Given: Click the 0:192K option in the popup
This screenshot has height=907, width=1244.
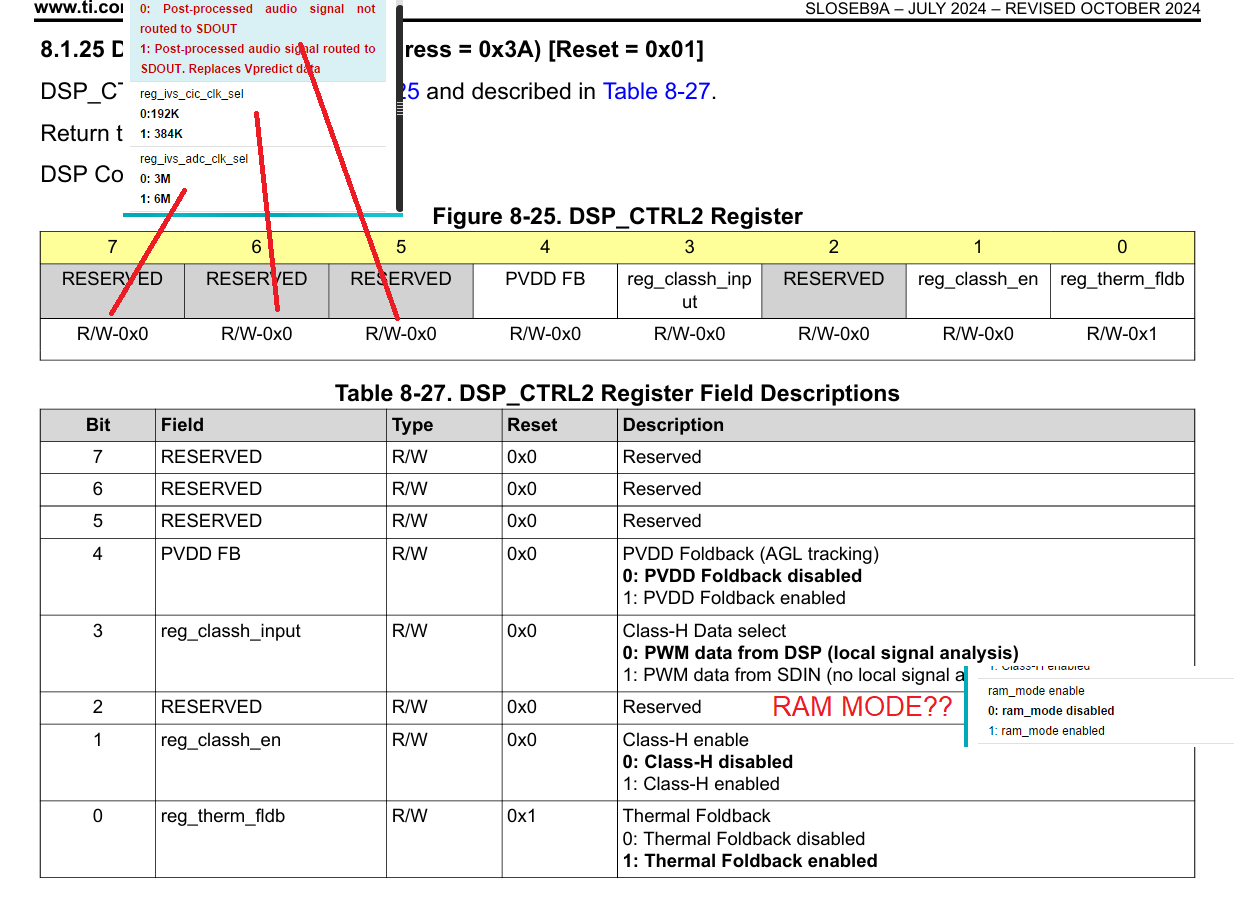Looking at the screenshot, I should (160, 114).
